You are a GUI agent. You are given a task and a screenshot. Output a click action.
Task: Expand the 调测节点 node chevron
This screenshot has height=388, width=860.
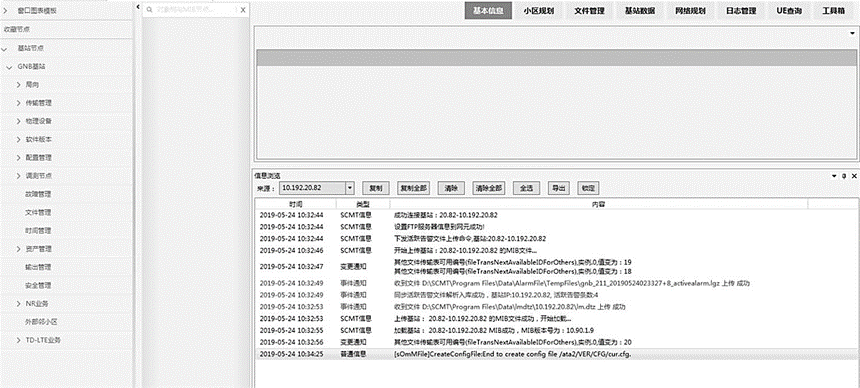[x=18, y=176]
